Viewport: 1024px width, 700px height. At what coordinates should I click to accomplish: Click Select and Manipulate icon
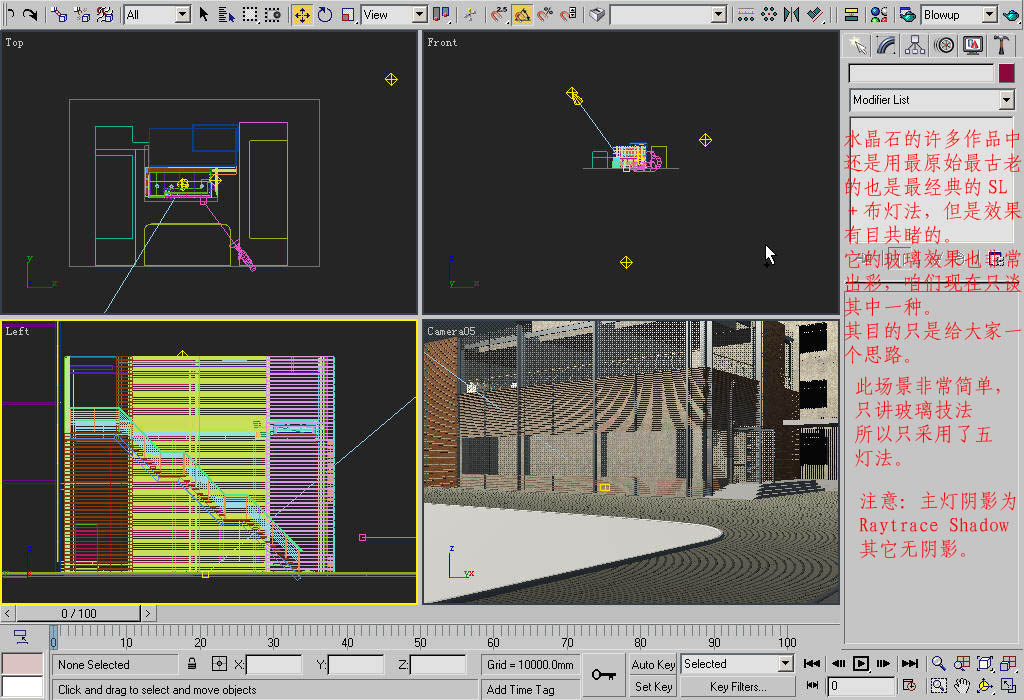[x=470, y=14]
